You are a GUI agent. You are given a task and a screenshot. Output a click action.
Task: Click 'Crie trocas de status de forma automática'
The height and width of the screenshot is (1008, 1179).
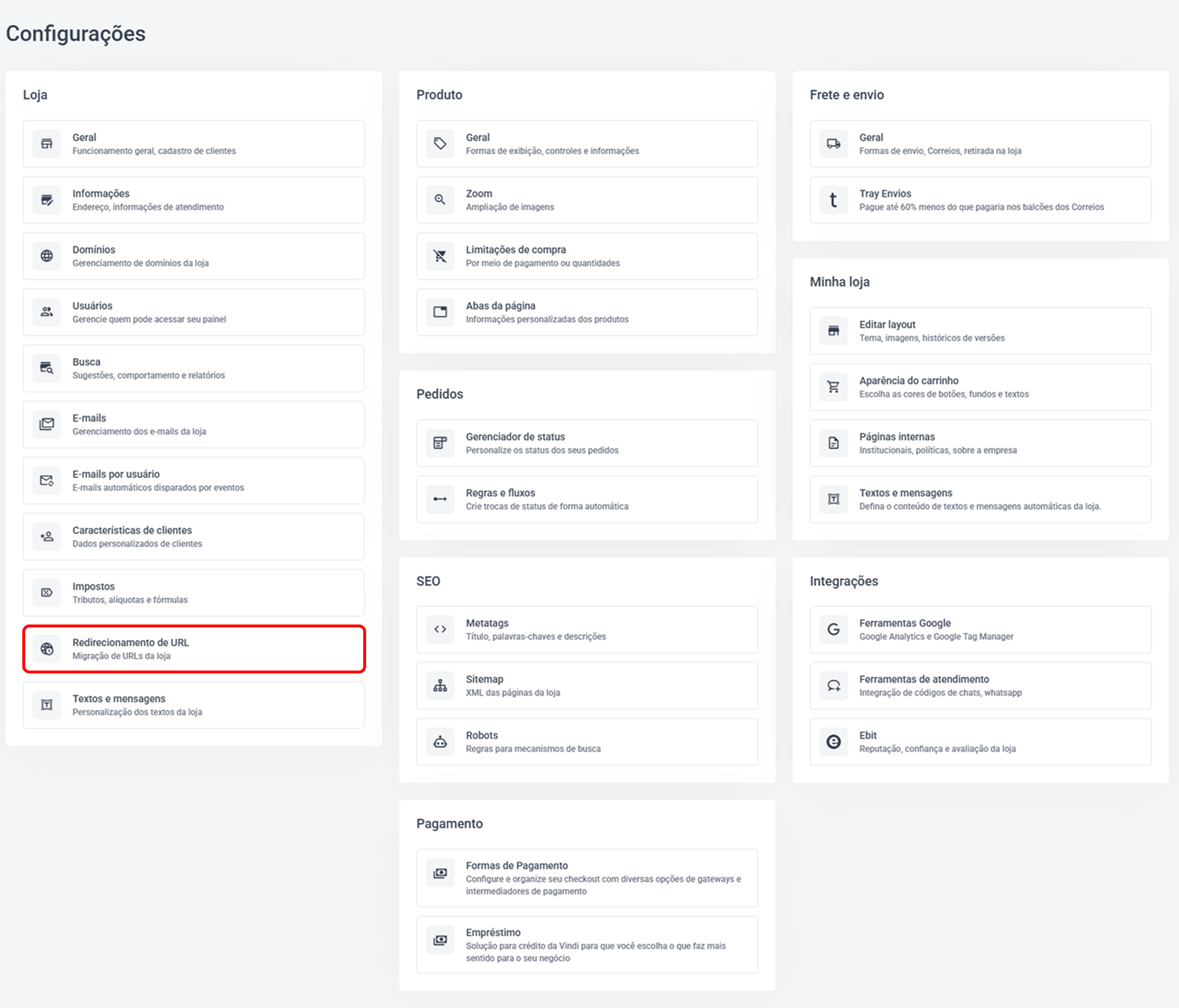click(547, 507)
